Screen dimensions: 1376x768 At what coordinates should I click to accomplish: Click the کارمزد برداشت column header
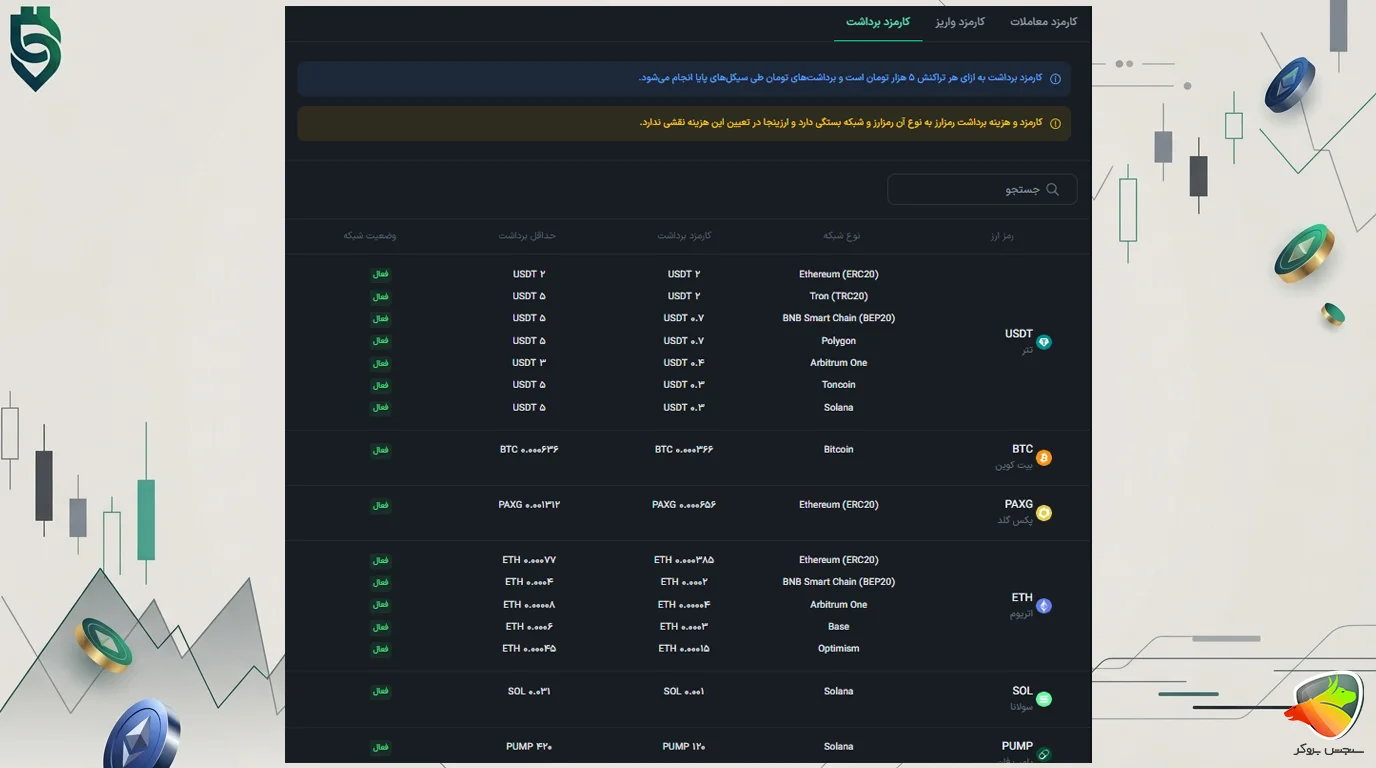(x=684, y=236)
